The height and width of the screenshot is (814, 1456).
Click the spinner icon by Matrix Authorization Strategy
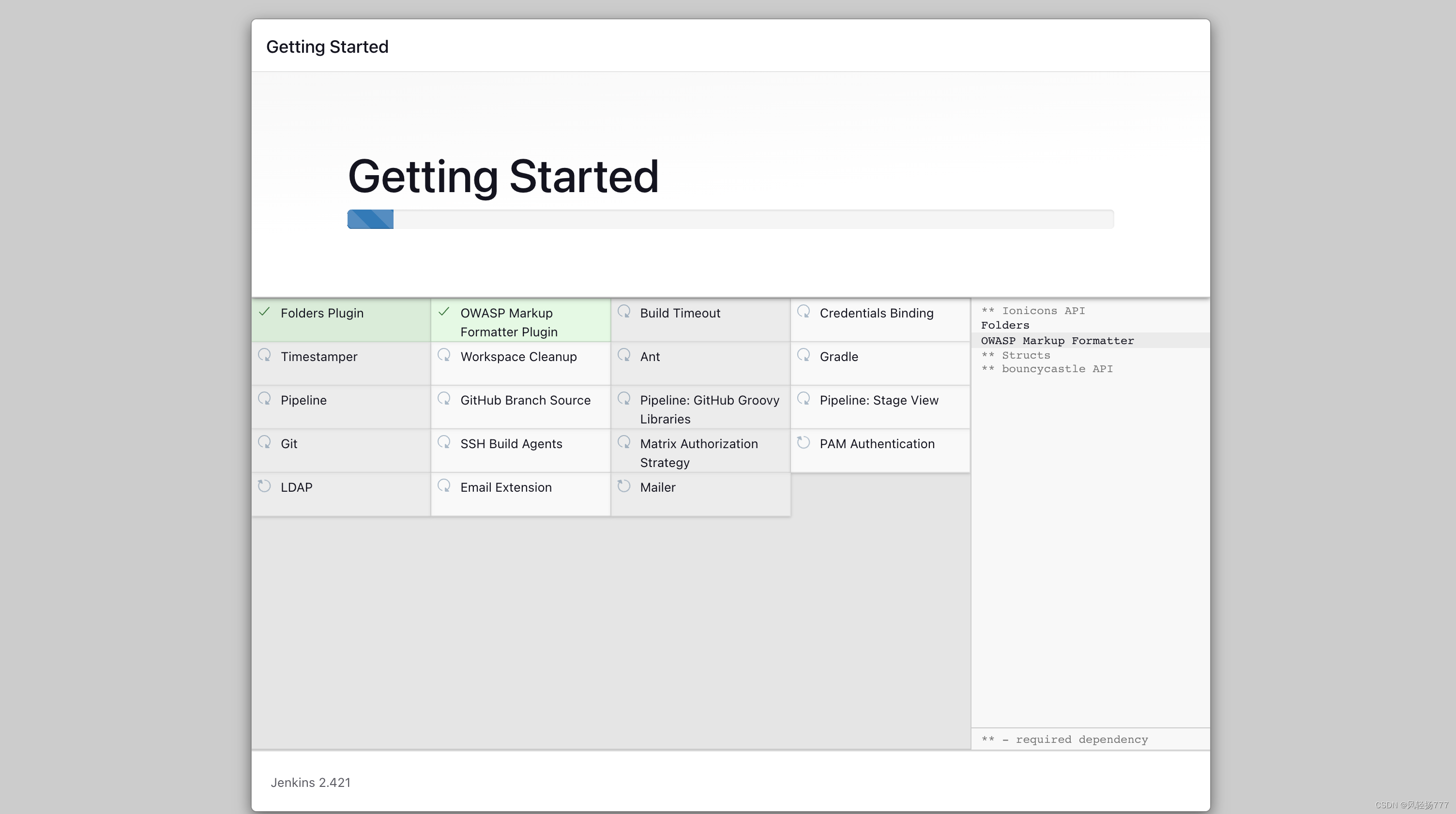tap(624, 442)
